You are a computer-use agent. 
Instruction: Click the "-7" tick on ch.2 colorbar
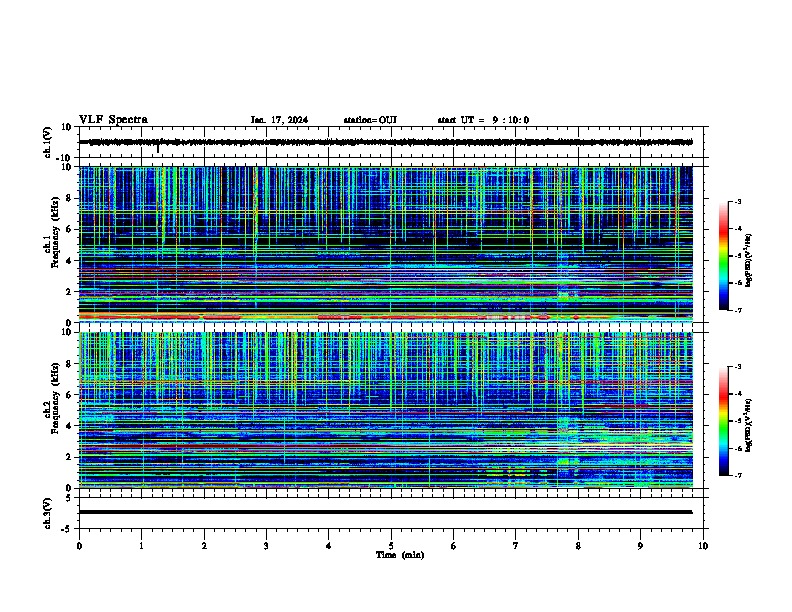point(737,475)
